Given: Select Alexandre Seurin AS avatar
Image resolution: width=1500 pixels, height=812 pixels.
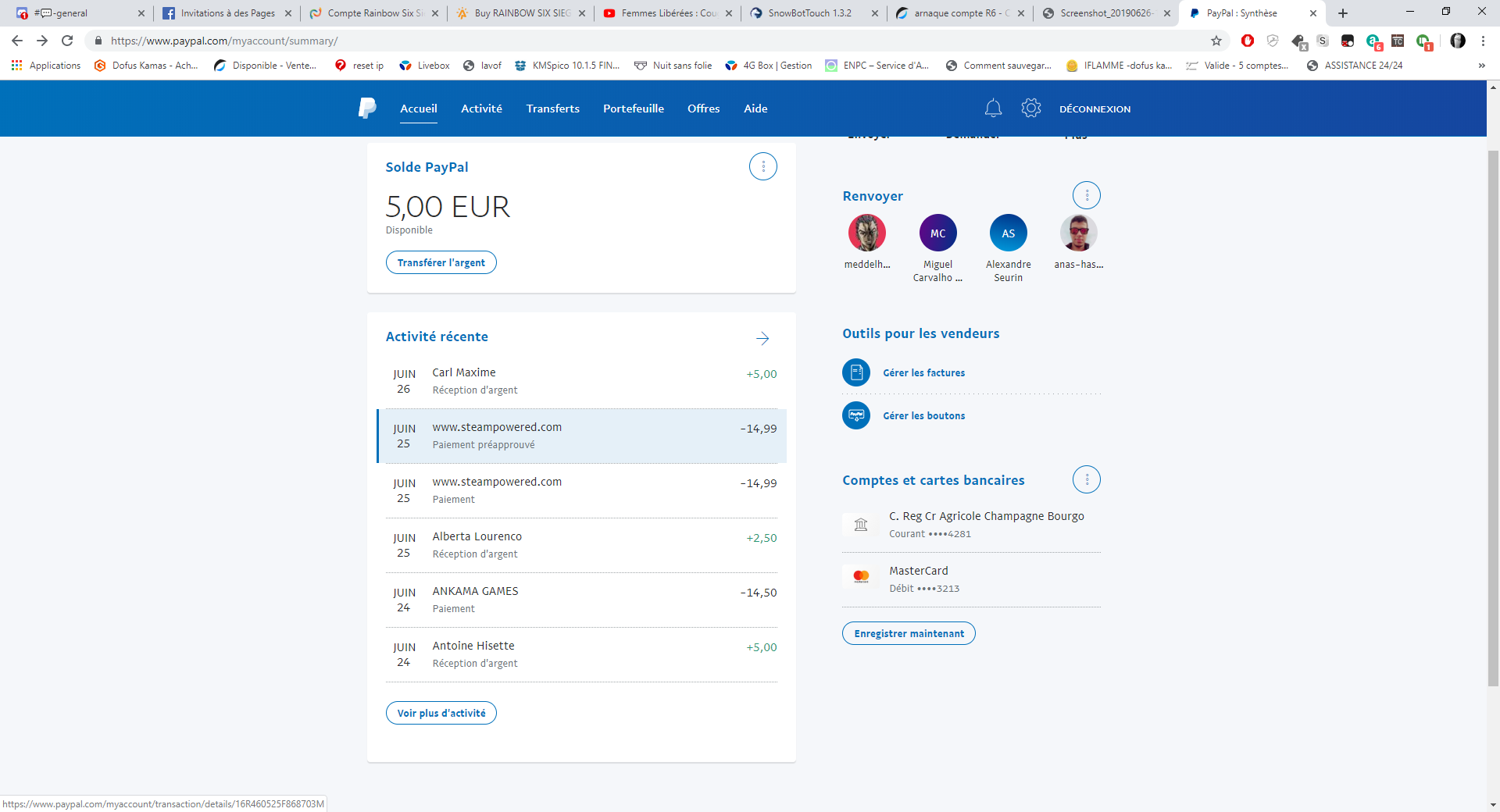Looking at the screenshot, I should click(x=1009, y=233).
